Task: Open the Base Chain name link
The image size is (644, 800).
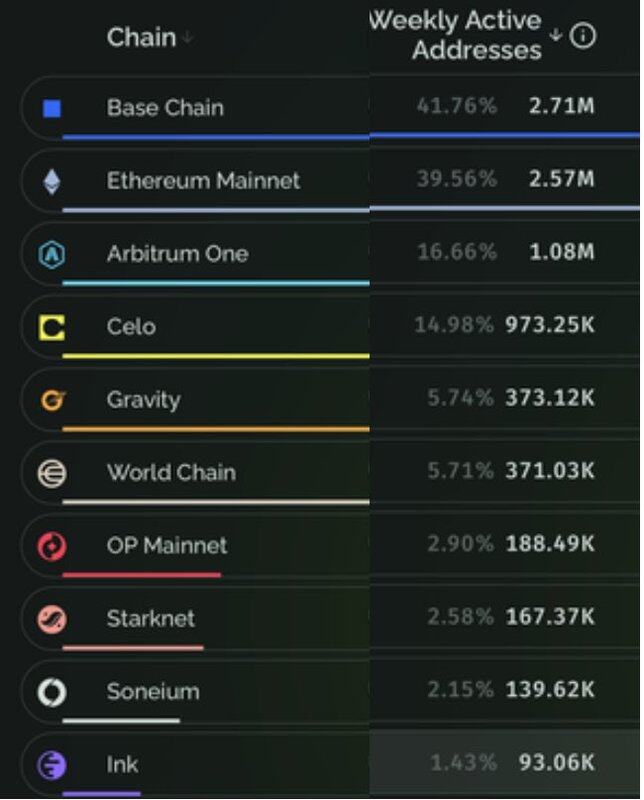Action: [165, 108]
